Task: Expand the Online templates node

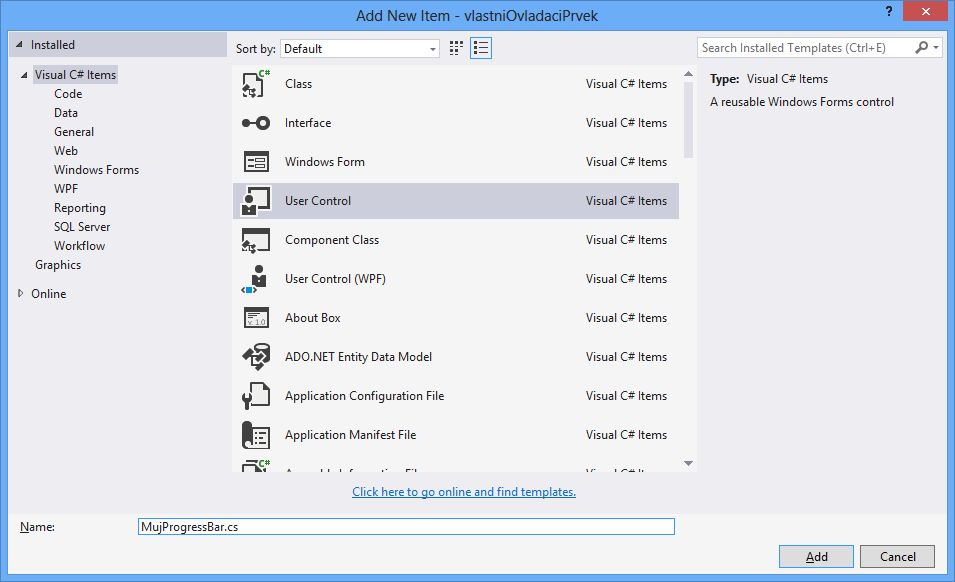Action: [20, 293]
